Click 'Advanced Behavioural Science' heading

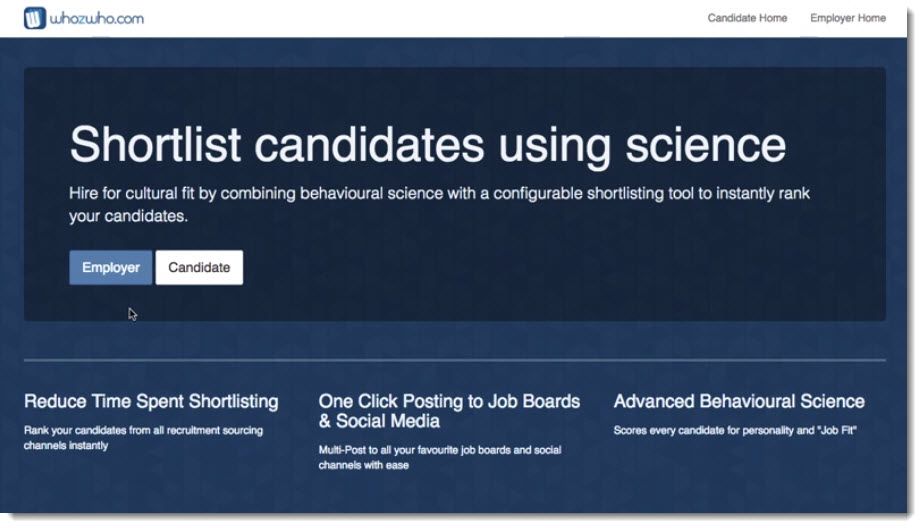pos(739,402)
